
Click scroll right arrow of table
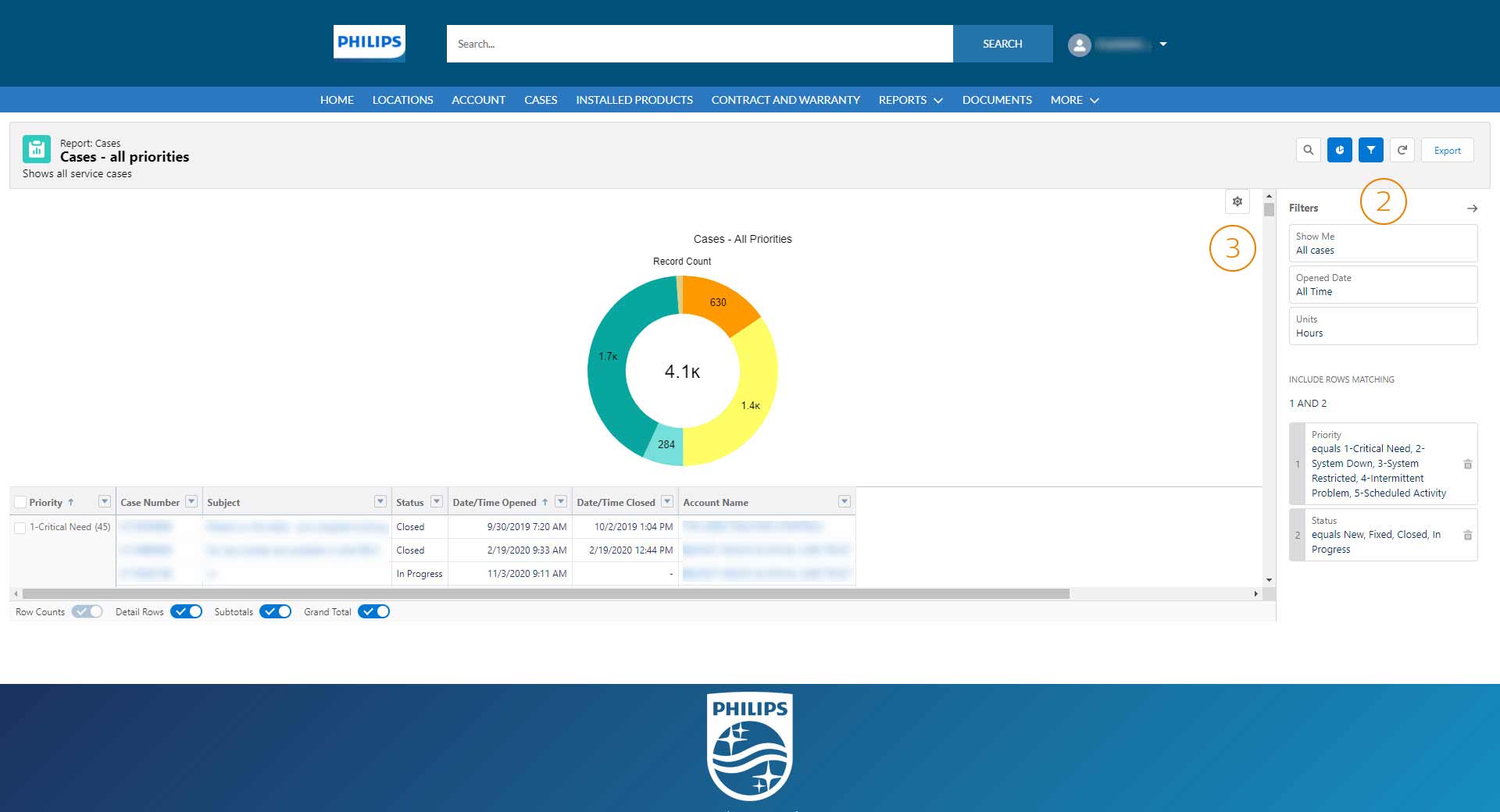[x=1256, y=594]
